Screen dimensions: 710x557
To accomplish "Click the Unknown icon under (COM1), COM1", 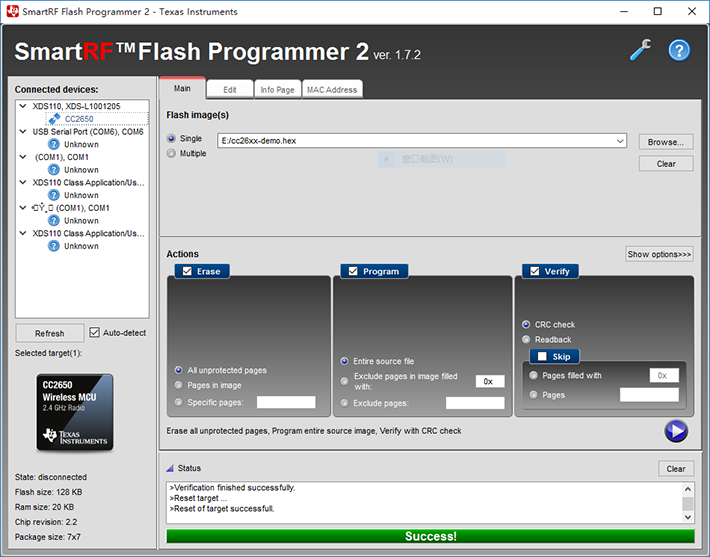I will 54,170.
